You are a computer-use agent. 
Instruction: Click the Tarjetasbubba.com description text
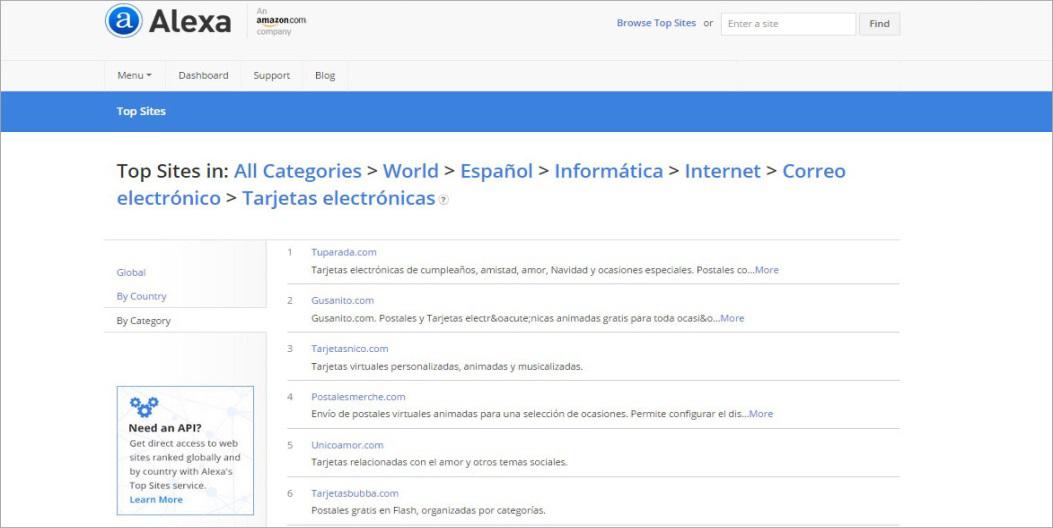pos(428,511)
